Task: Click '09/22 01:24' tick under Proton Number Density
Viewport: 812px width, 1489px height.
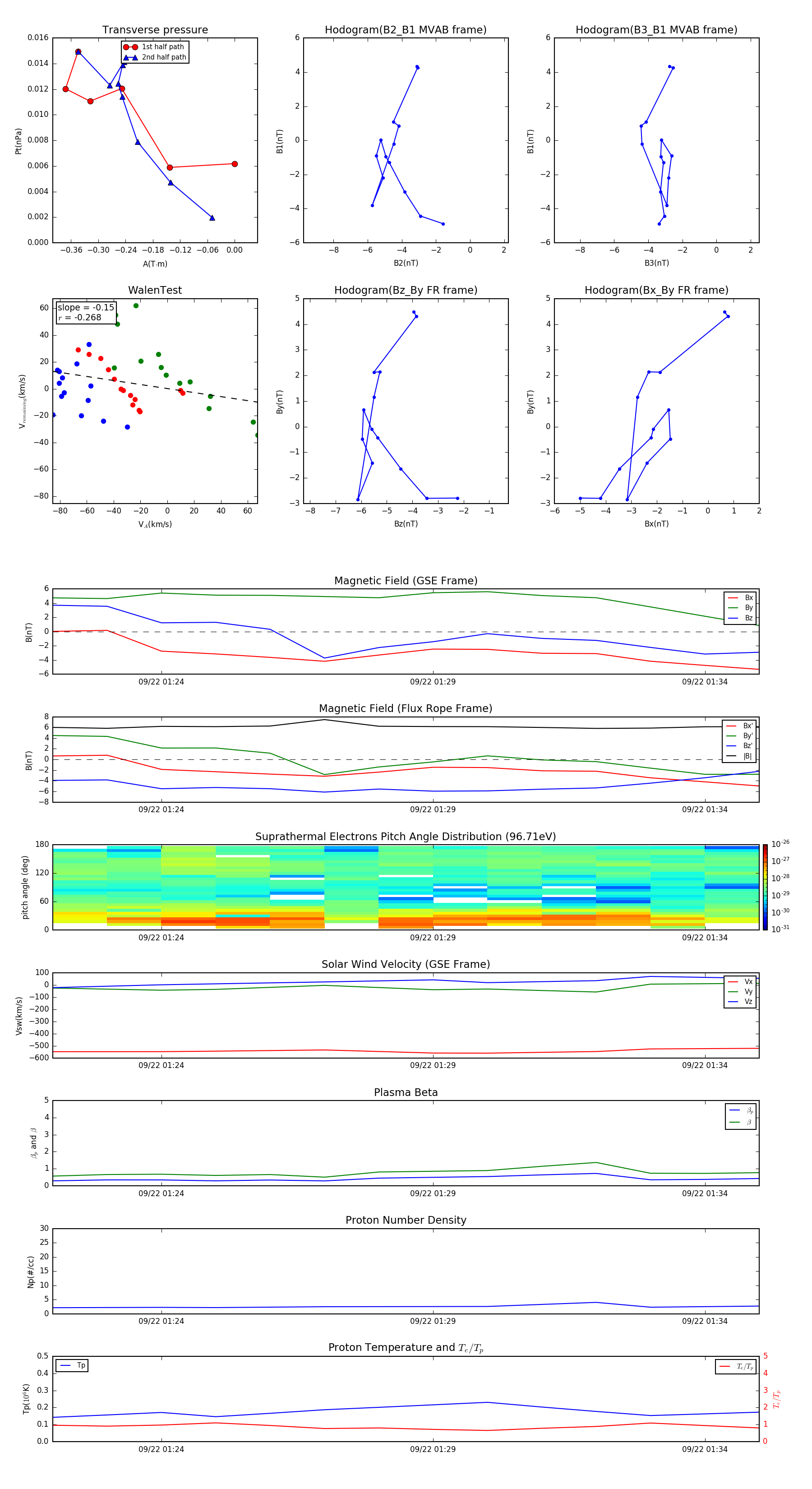Action: pyautogui.click(x=161, y=1321)
